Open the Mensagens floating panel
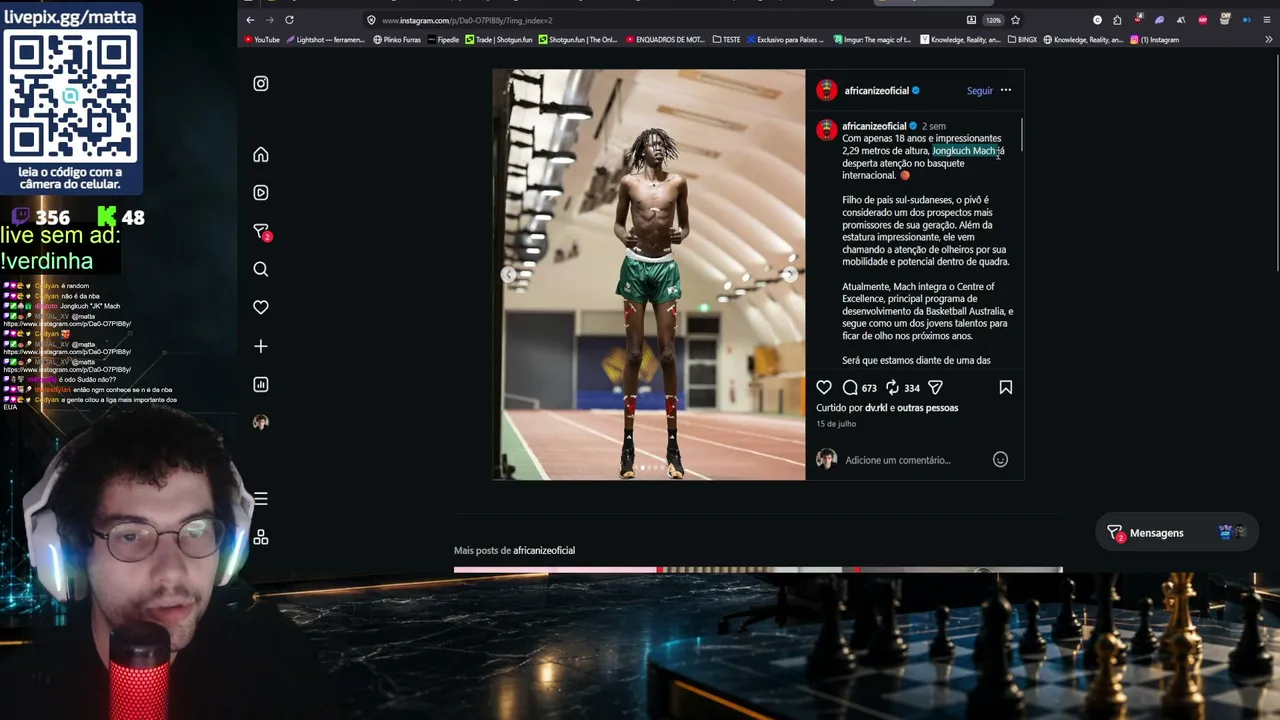Screen dimensions: 1280x720 1177,533
